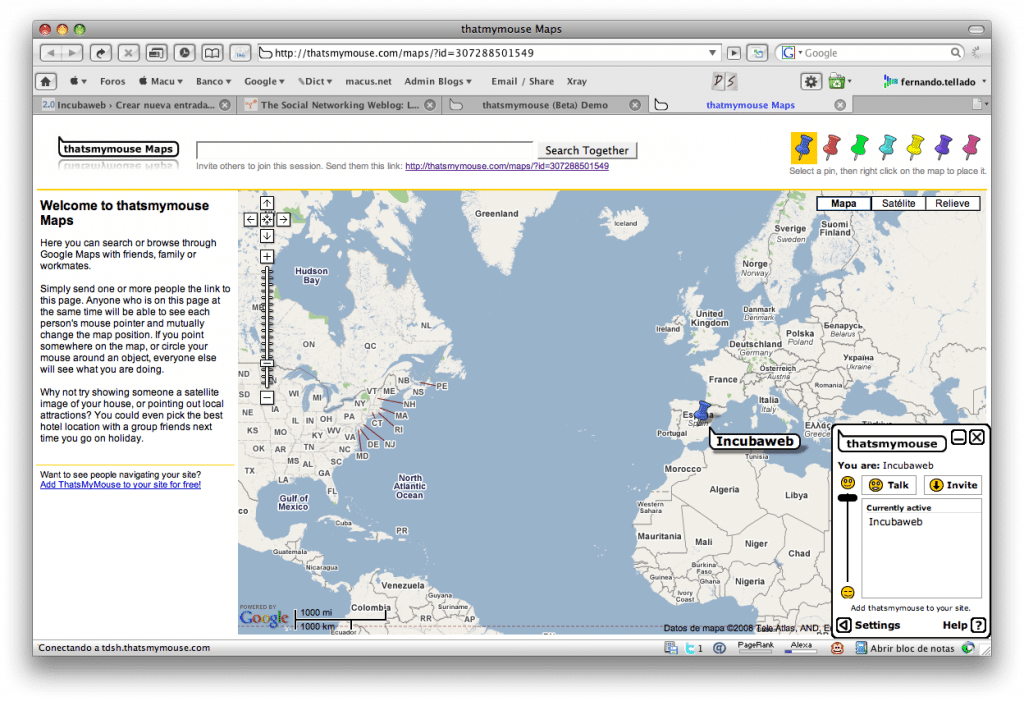Viewport: 1024px width, 701px height.
Task: Select the green pushpin
Action: point(859,147)
